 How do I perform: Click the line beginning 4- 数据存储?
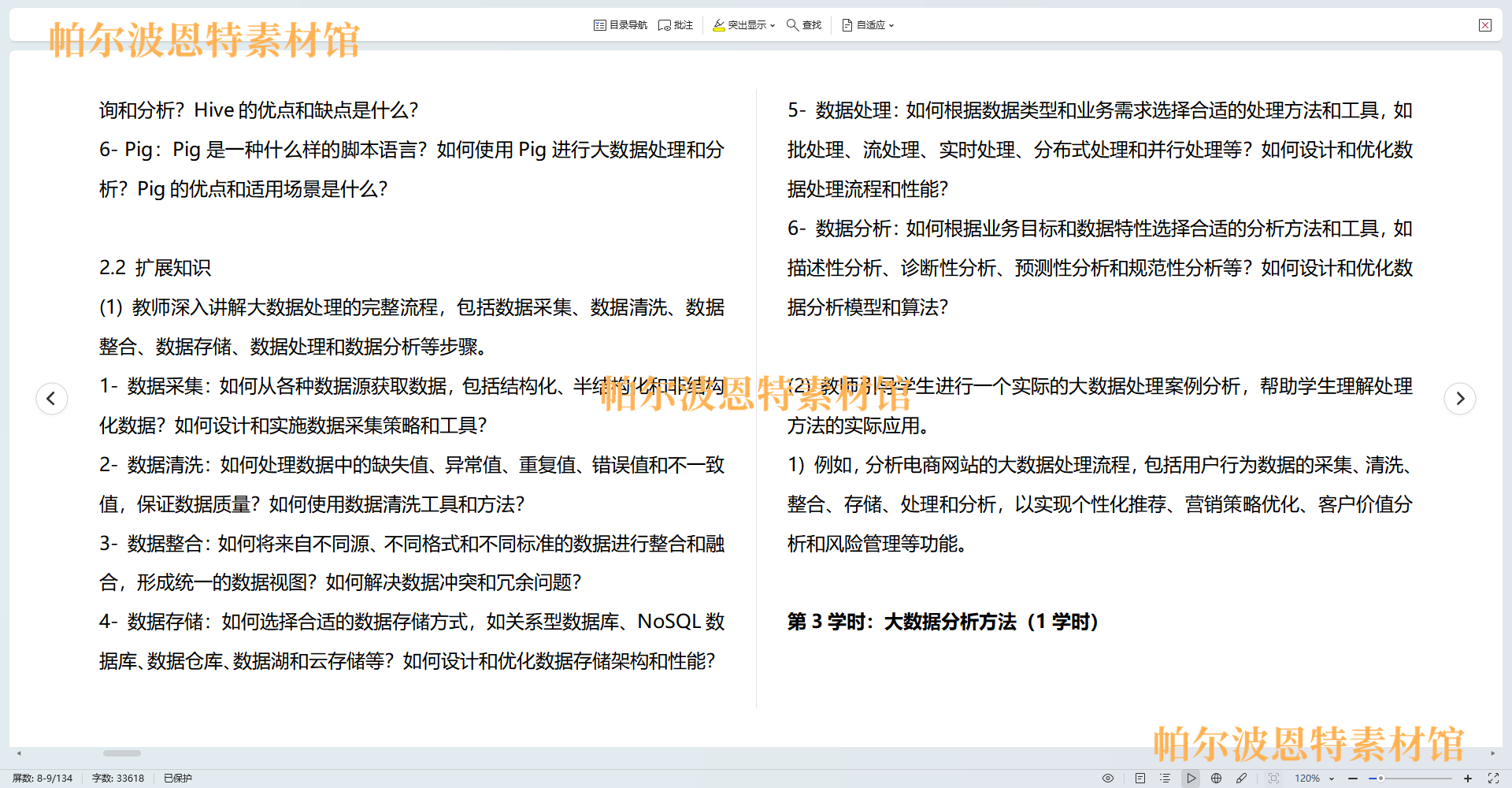click(x=412, y=622)
